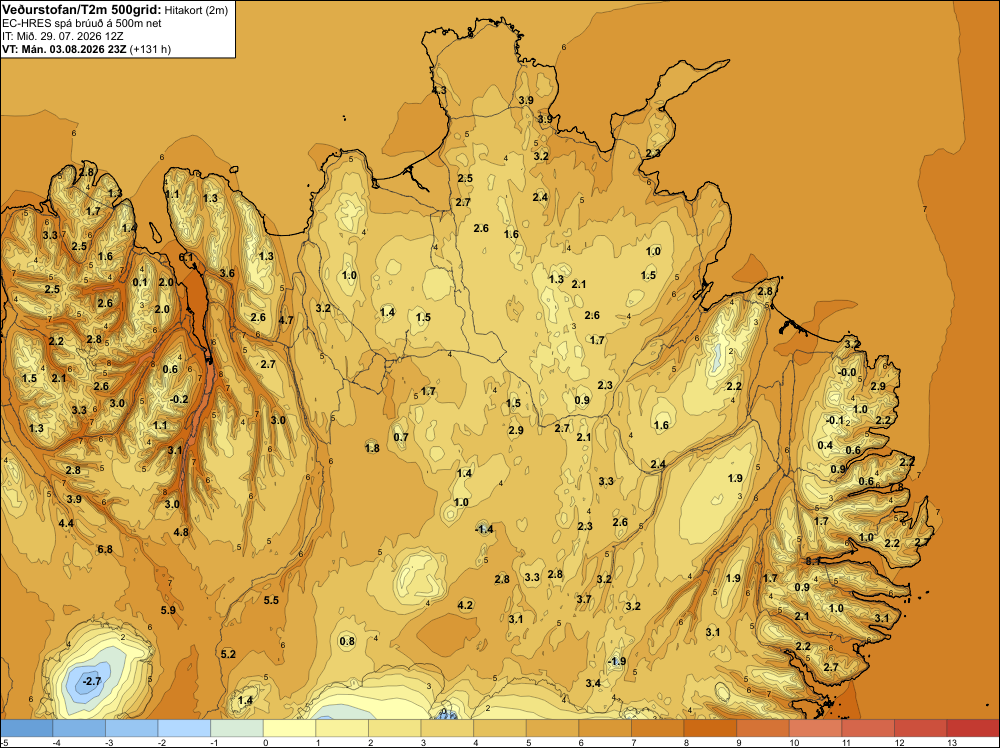The image size is (1000, 748).
Task: Click the dark red legend swatch after 13
Action: click(973, 728)
